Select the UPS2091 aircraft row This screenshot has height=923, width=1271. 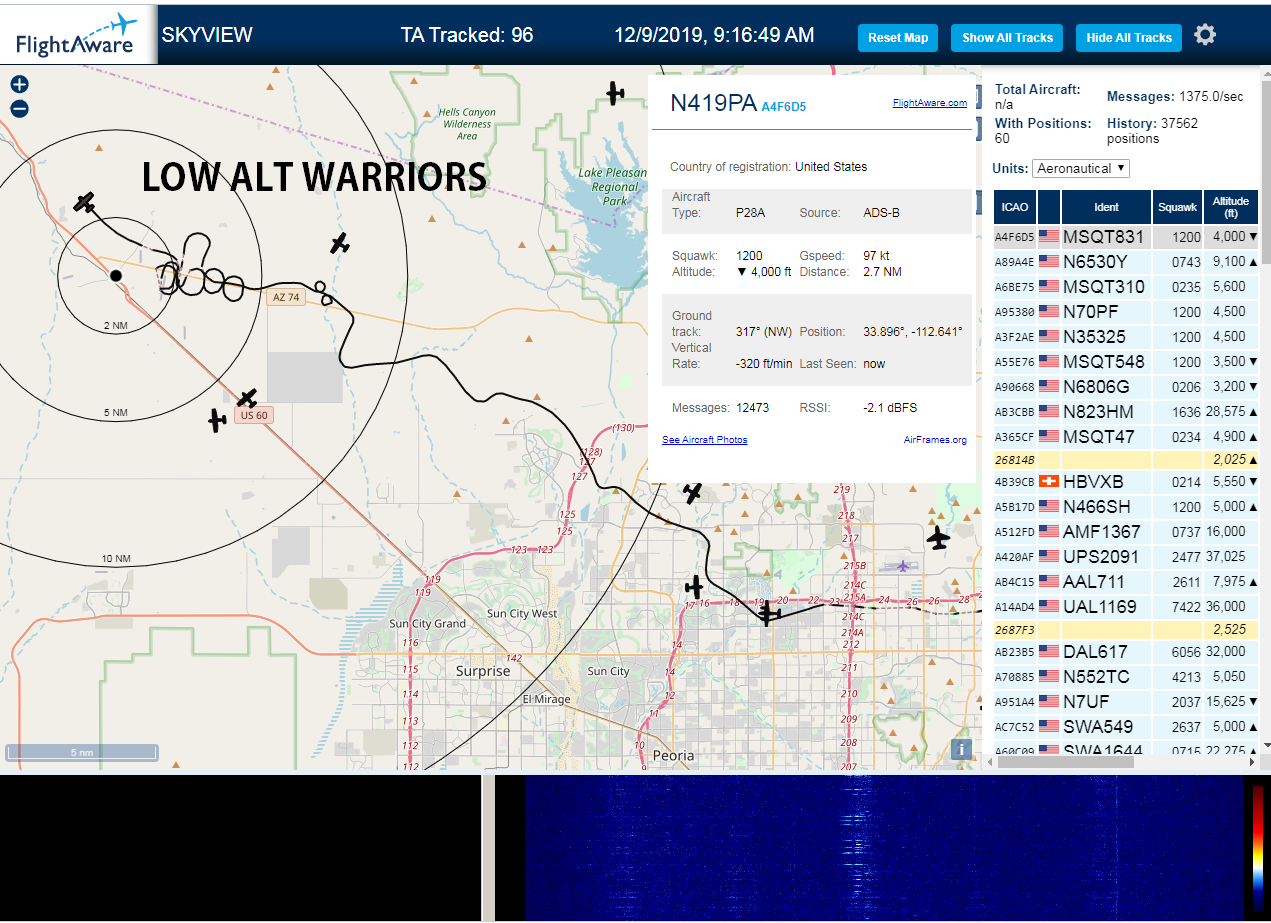[1126, 557]
